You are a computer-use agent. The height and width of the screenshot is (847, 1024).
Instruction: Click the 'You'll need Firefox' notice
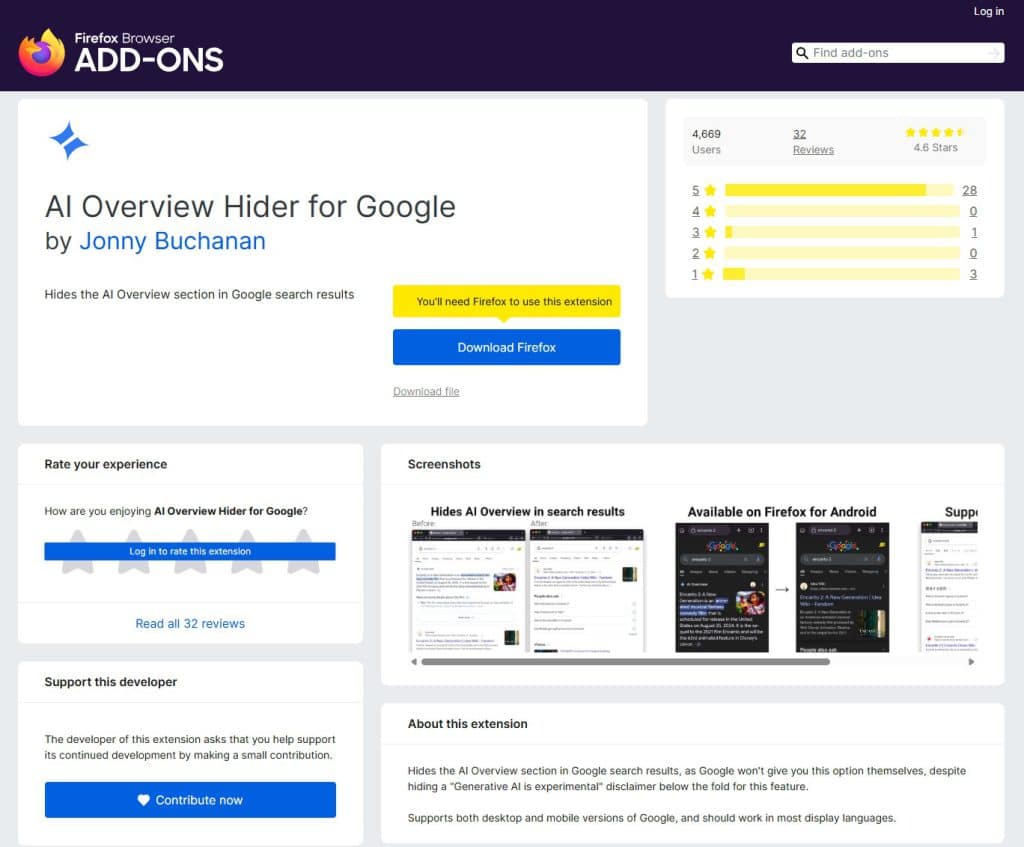click(506, 302)
